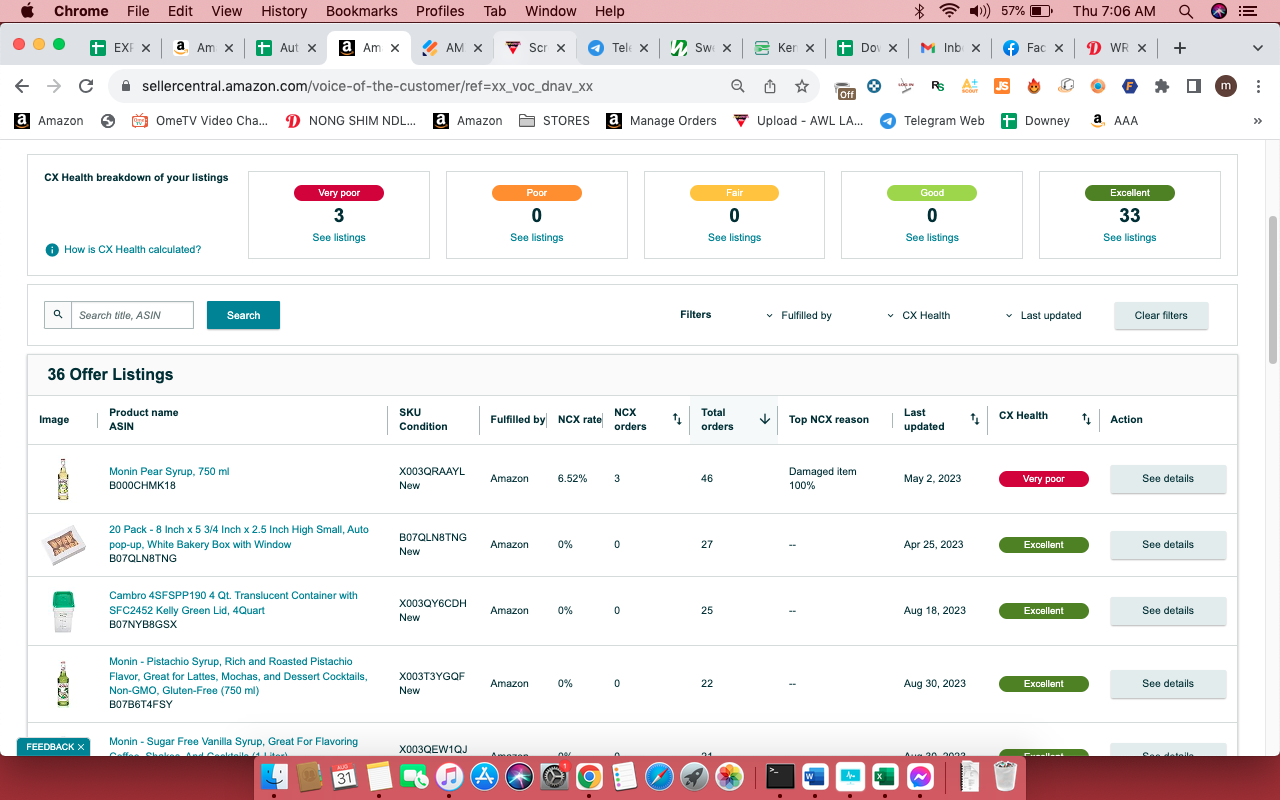
Task: Click the extension icon labeled Off
Action: click(845, 89)
